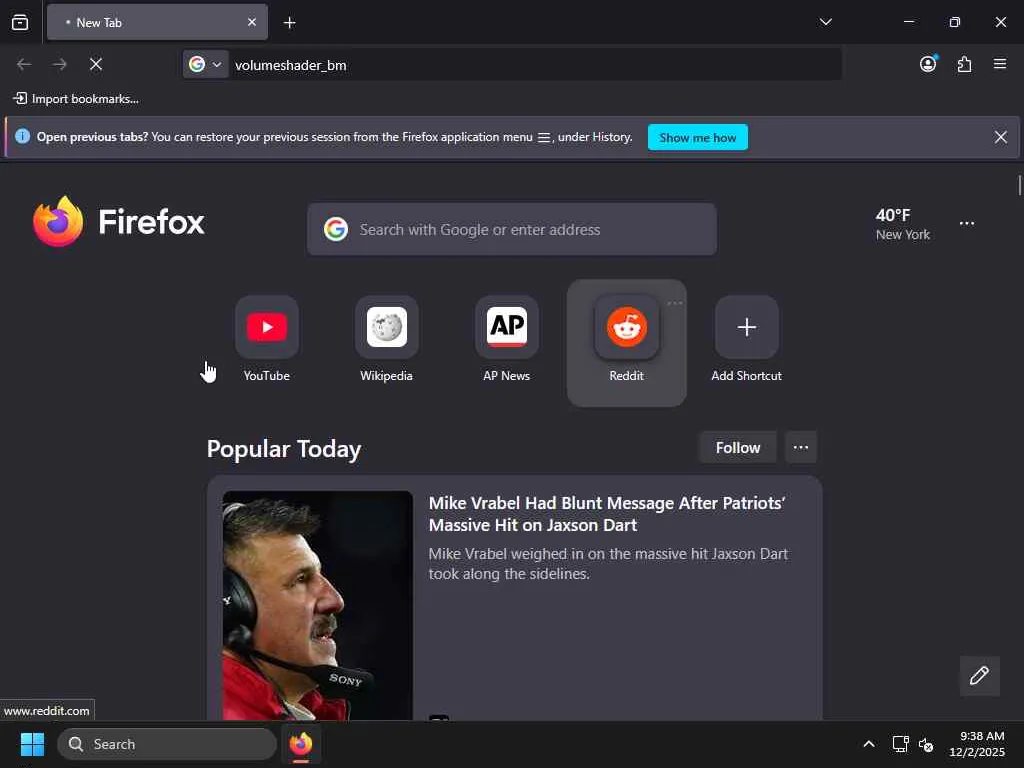Image resolution: width=1024 pixels, height=768 pixels.
Task: Click the page vertical scrollbar thumb
Action: 1019,185
